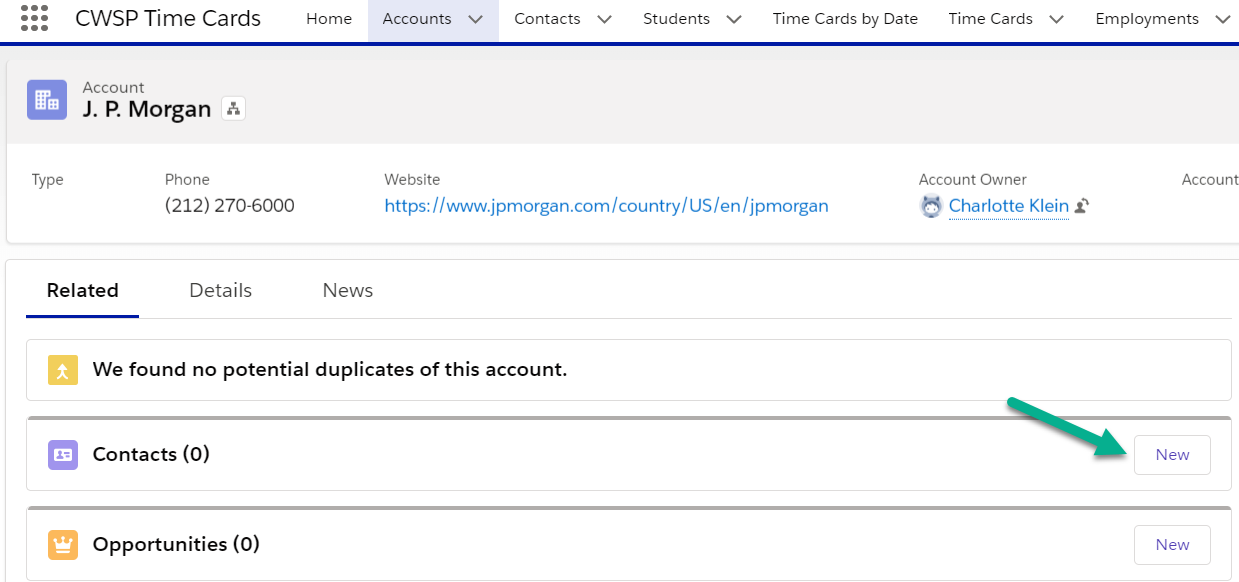Open the App Launcher grid icon
The image size is (1239, 582).
(x=34, y=18)
